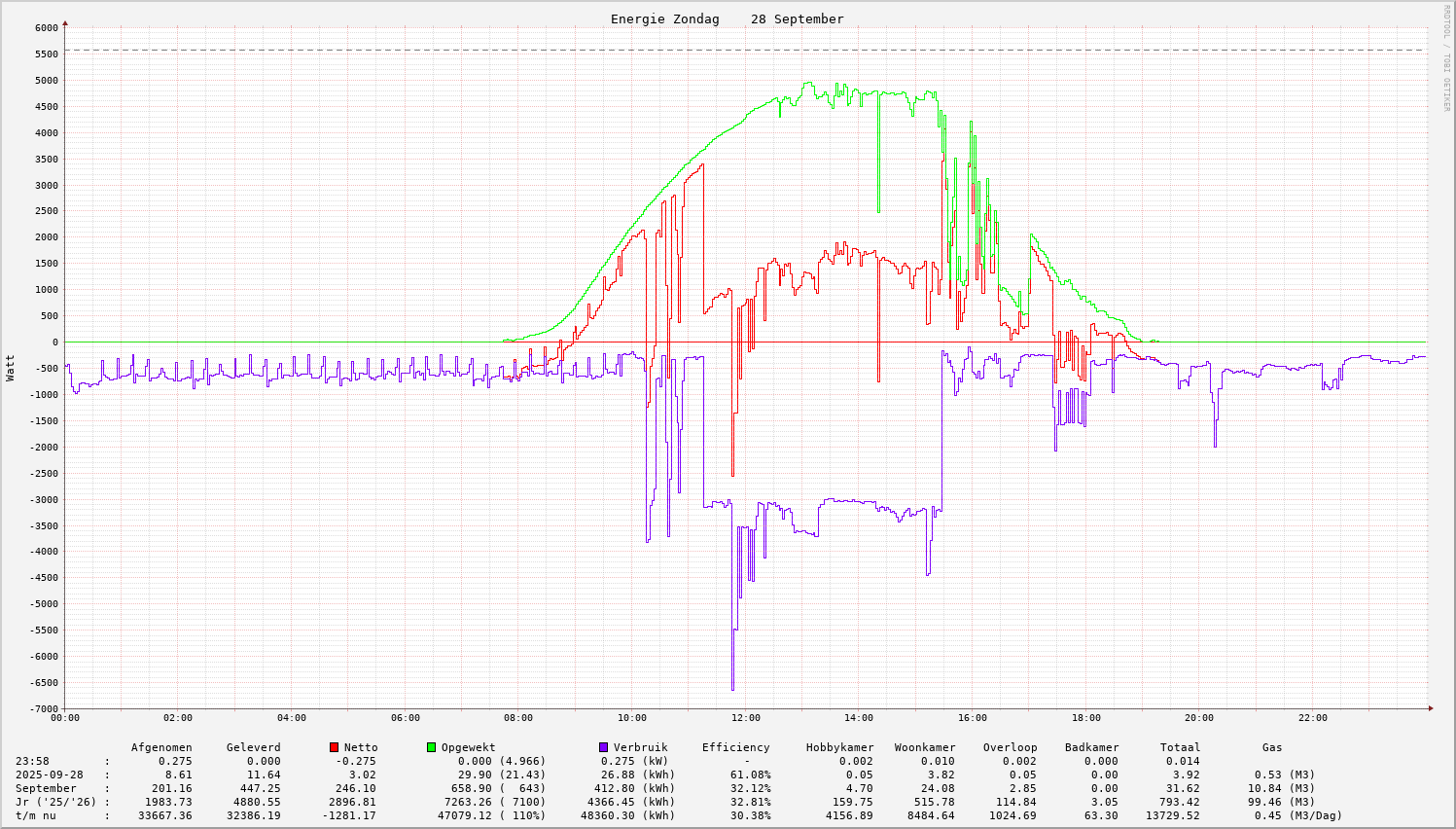Click the 'Efficiency' column header
This screenshot has height=829, width=1456.
(735, 747)
